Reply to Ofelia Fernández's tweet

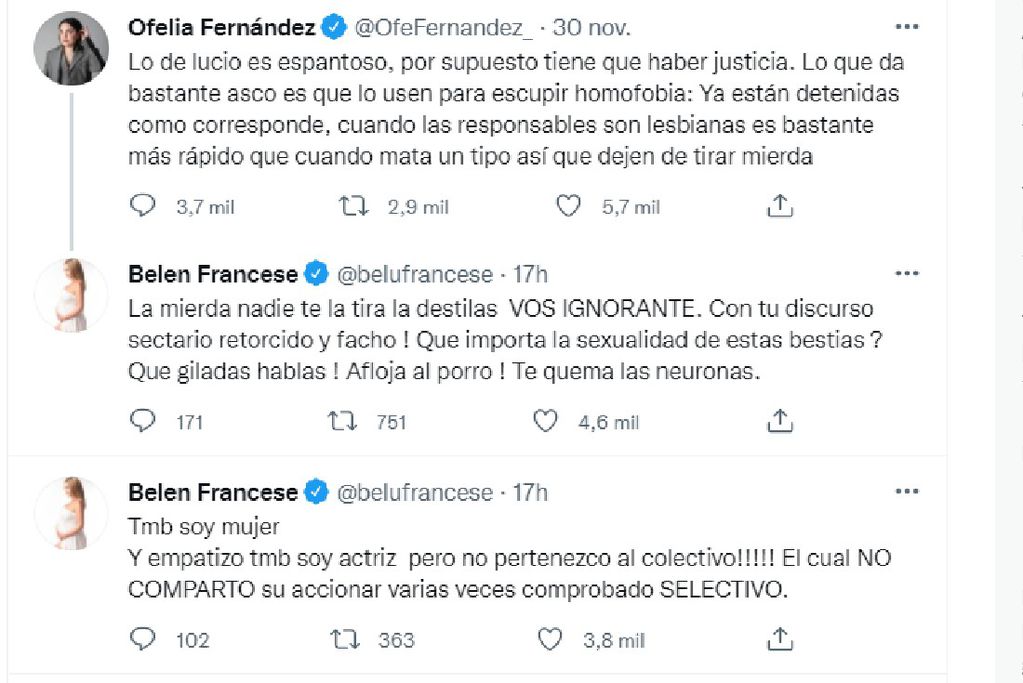pyautogui.click(x=145, y=206)
